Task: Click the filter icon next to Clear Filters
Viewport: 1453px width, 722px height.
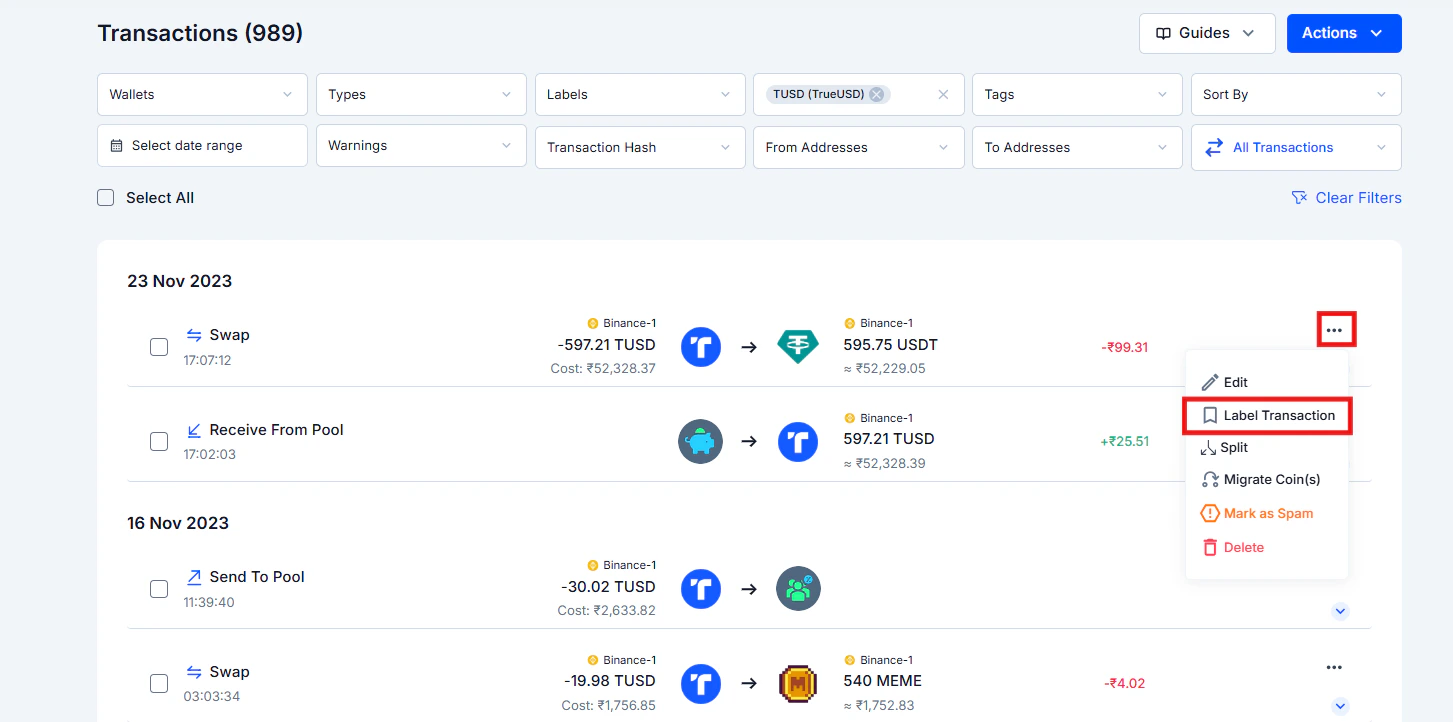Action: (1299, 198)
